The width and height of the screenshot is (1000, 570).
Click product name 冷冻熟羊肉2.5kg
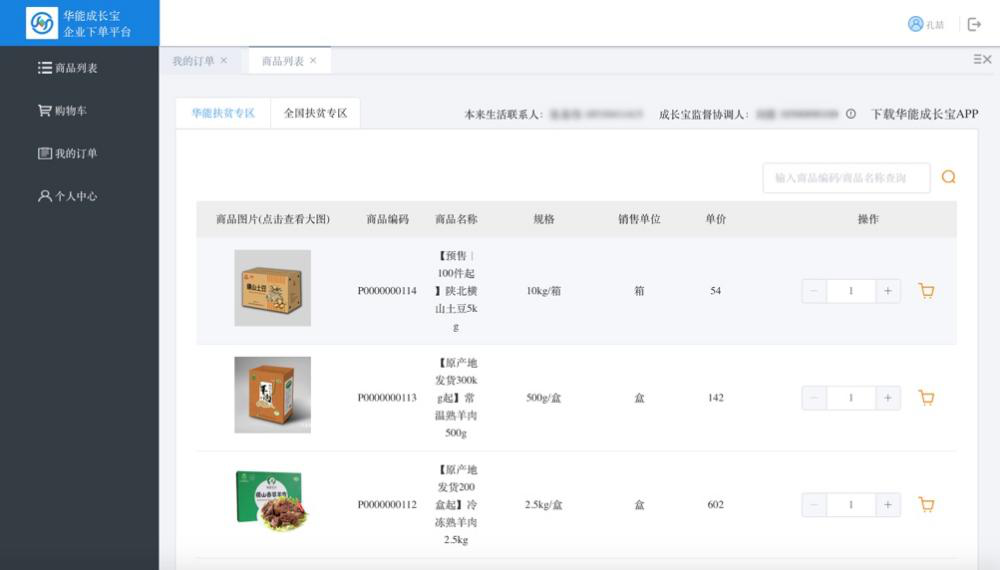(456, 504)
